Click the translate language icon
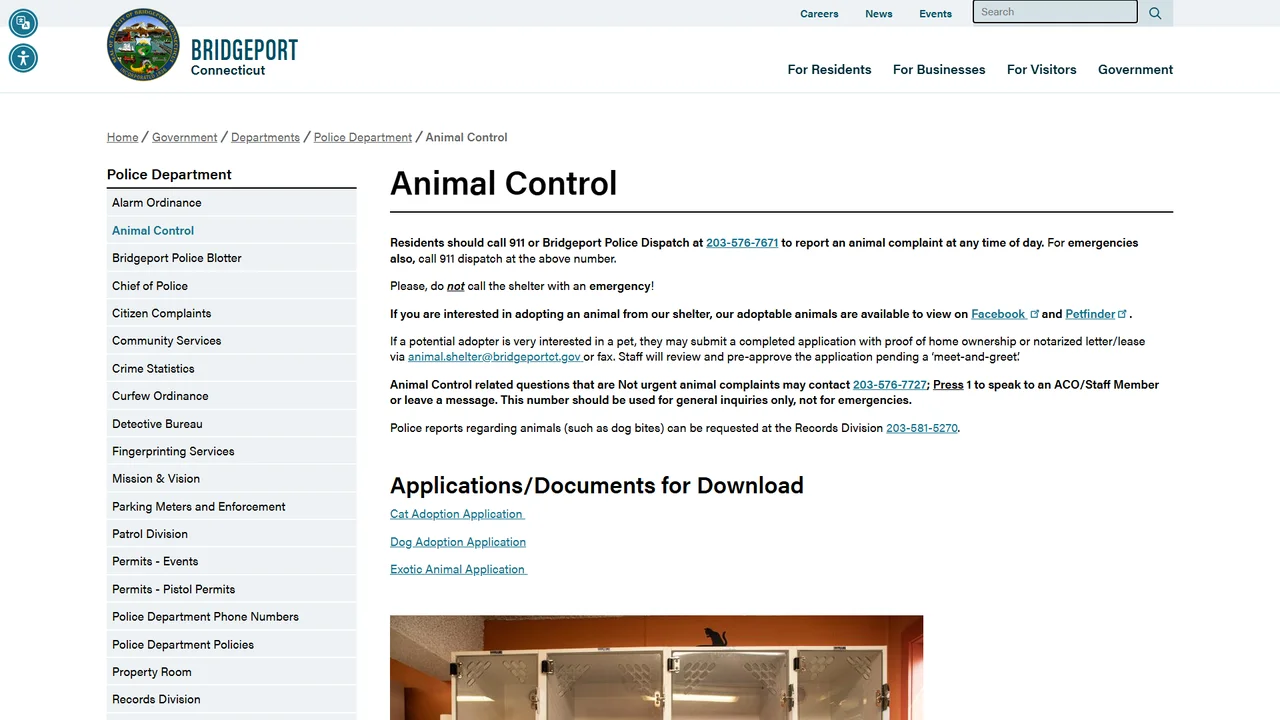 [23, 23]
